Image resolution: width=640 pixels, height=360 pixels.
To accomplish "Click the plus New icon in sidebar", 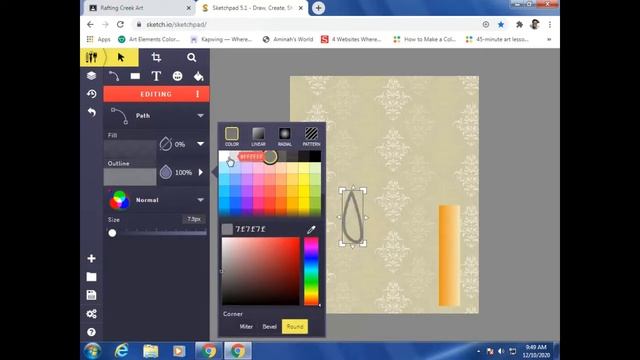I will pos(91,258).
